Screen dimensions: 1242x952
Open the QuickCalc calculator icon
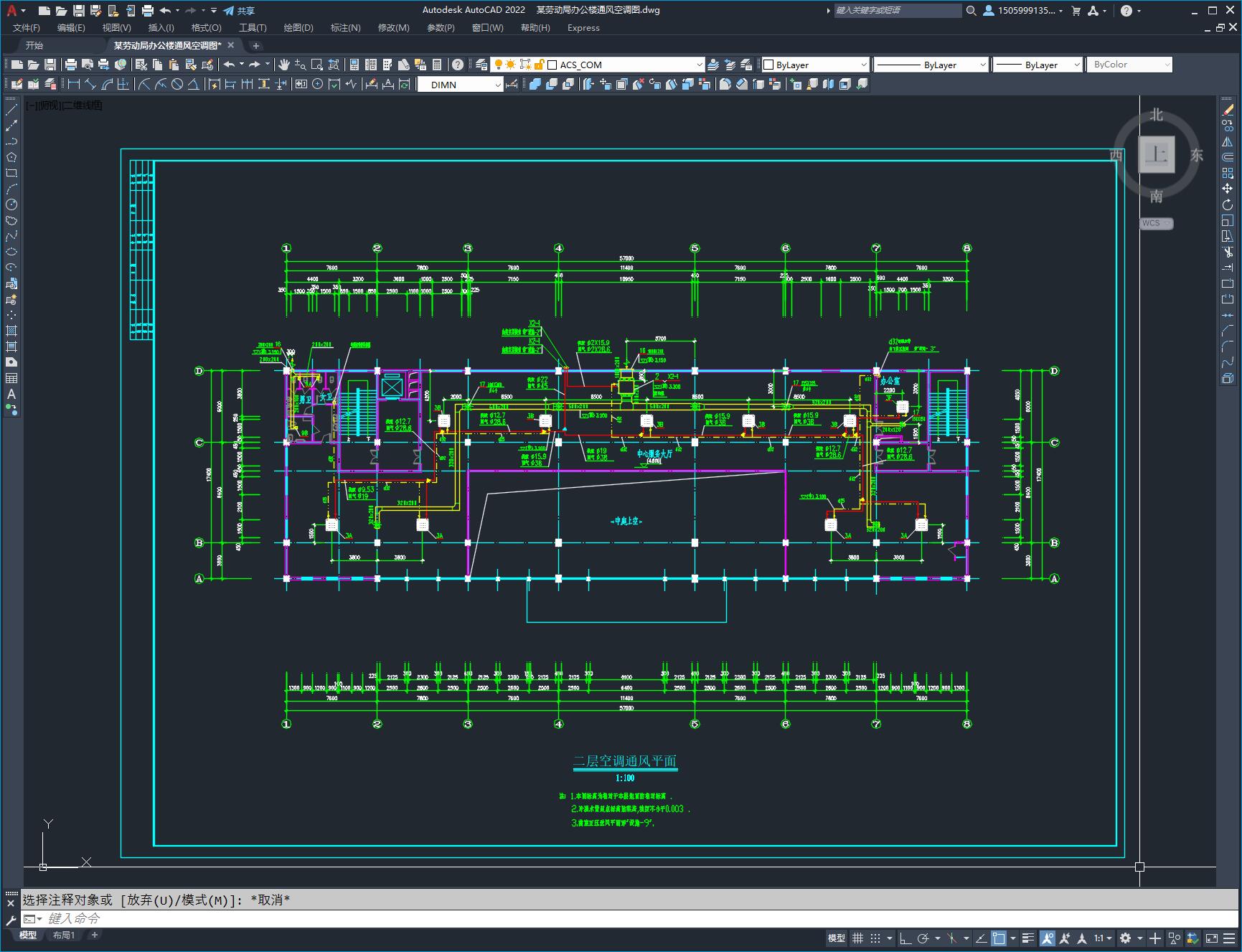pos(437,65)
